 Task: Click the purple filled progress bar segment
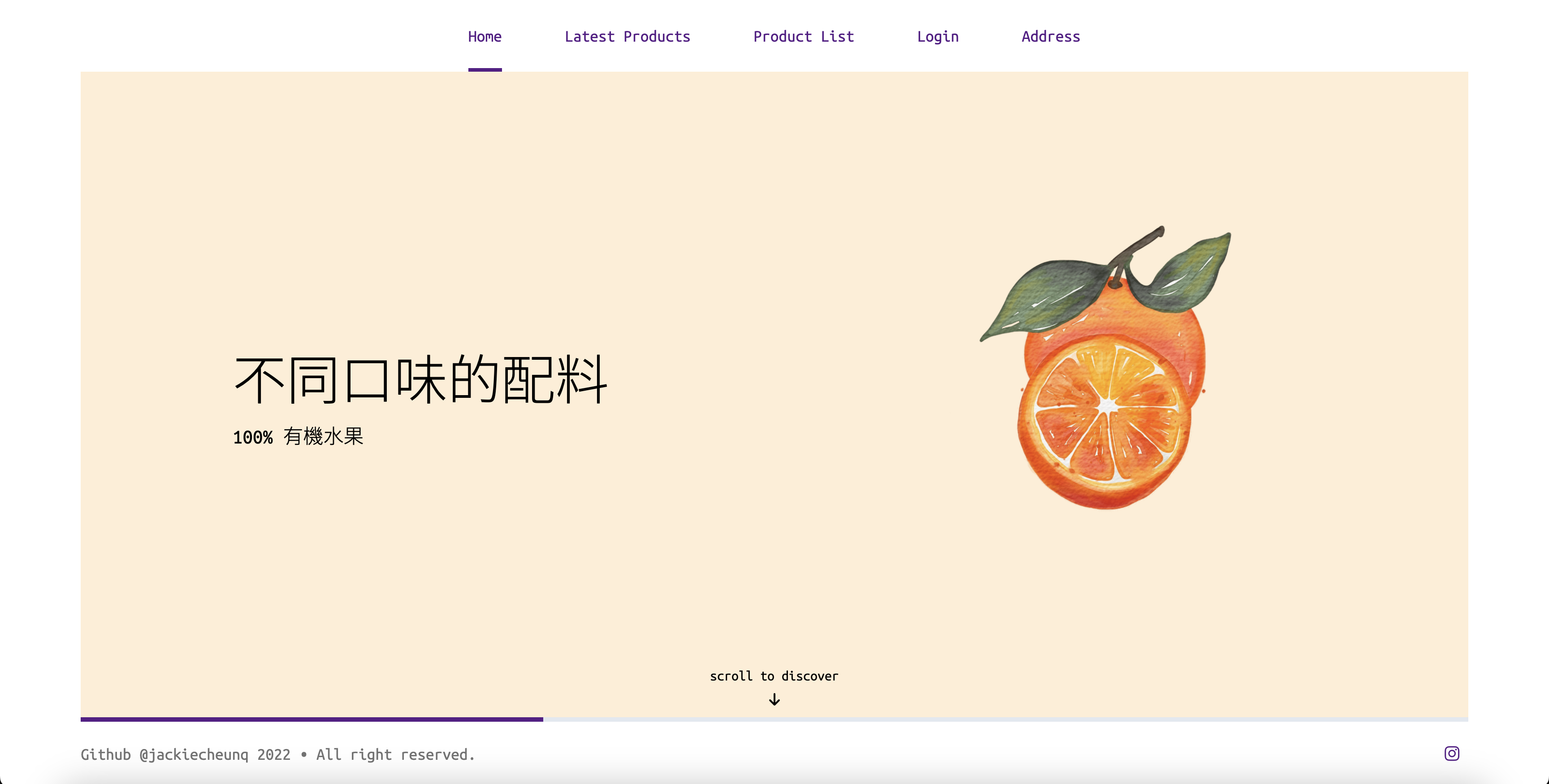pyautogui.click(x=312, y=719)
